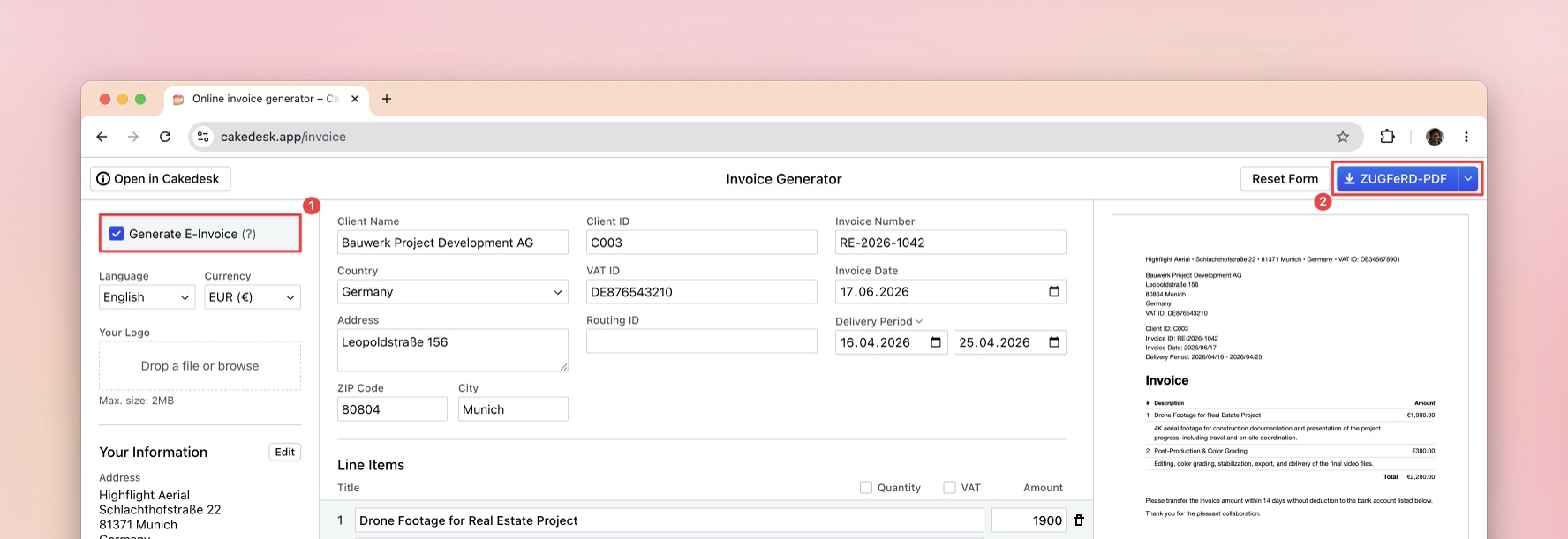Enable the Quantity column checkbox
Viewport: 1568px width, 539px height.
[866, 488]
